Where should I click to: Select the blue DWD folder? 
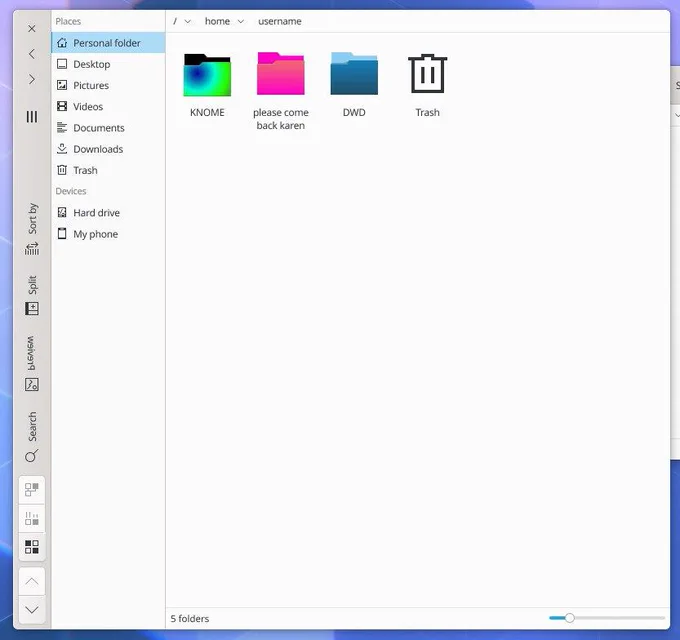tap(354, 74)
